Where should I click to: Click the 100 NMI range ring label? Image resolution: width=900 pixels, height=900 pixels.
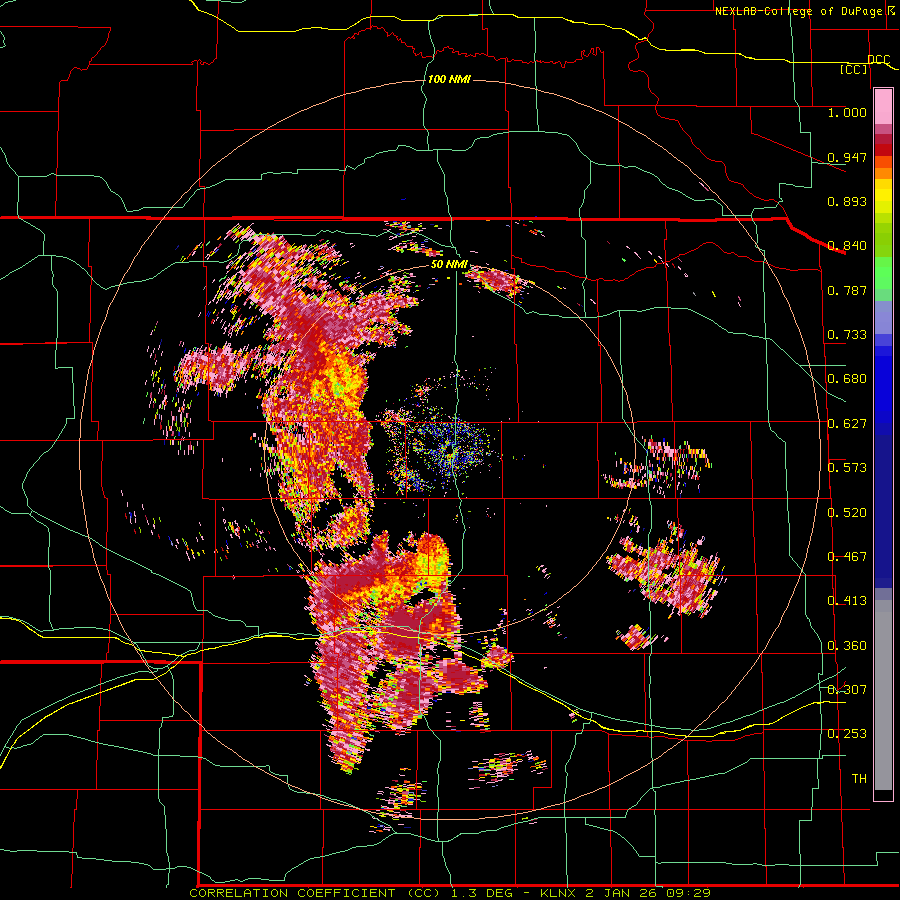point(449,79)
